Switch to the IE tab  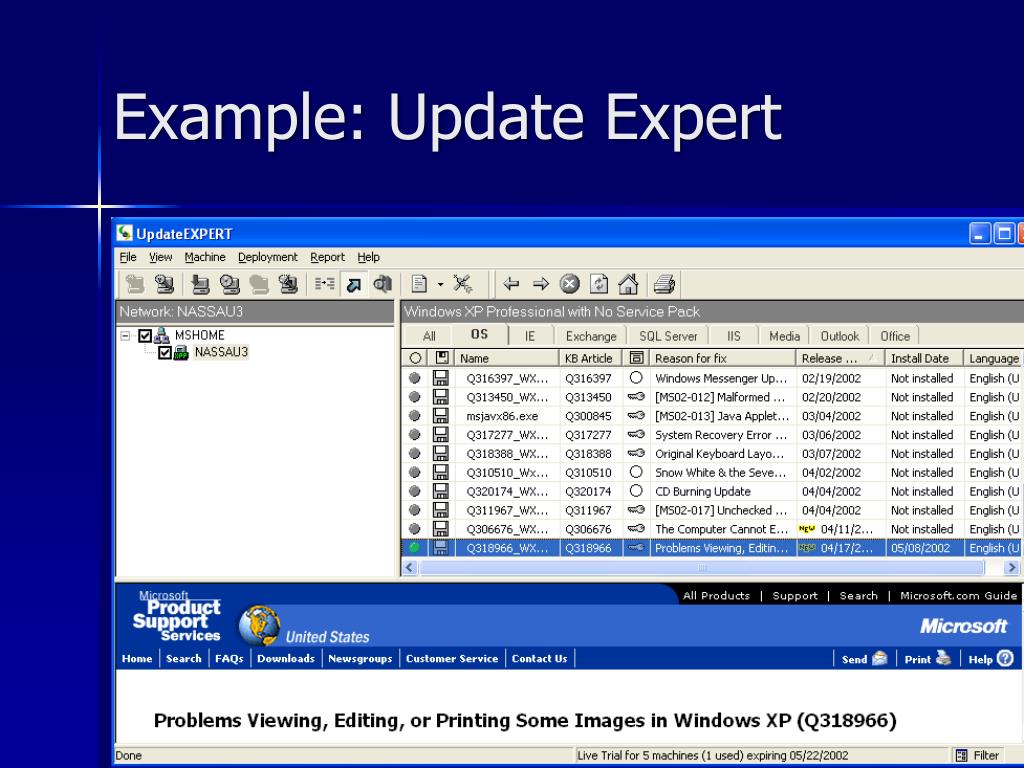coord(530,336)
